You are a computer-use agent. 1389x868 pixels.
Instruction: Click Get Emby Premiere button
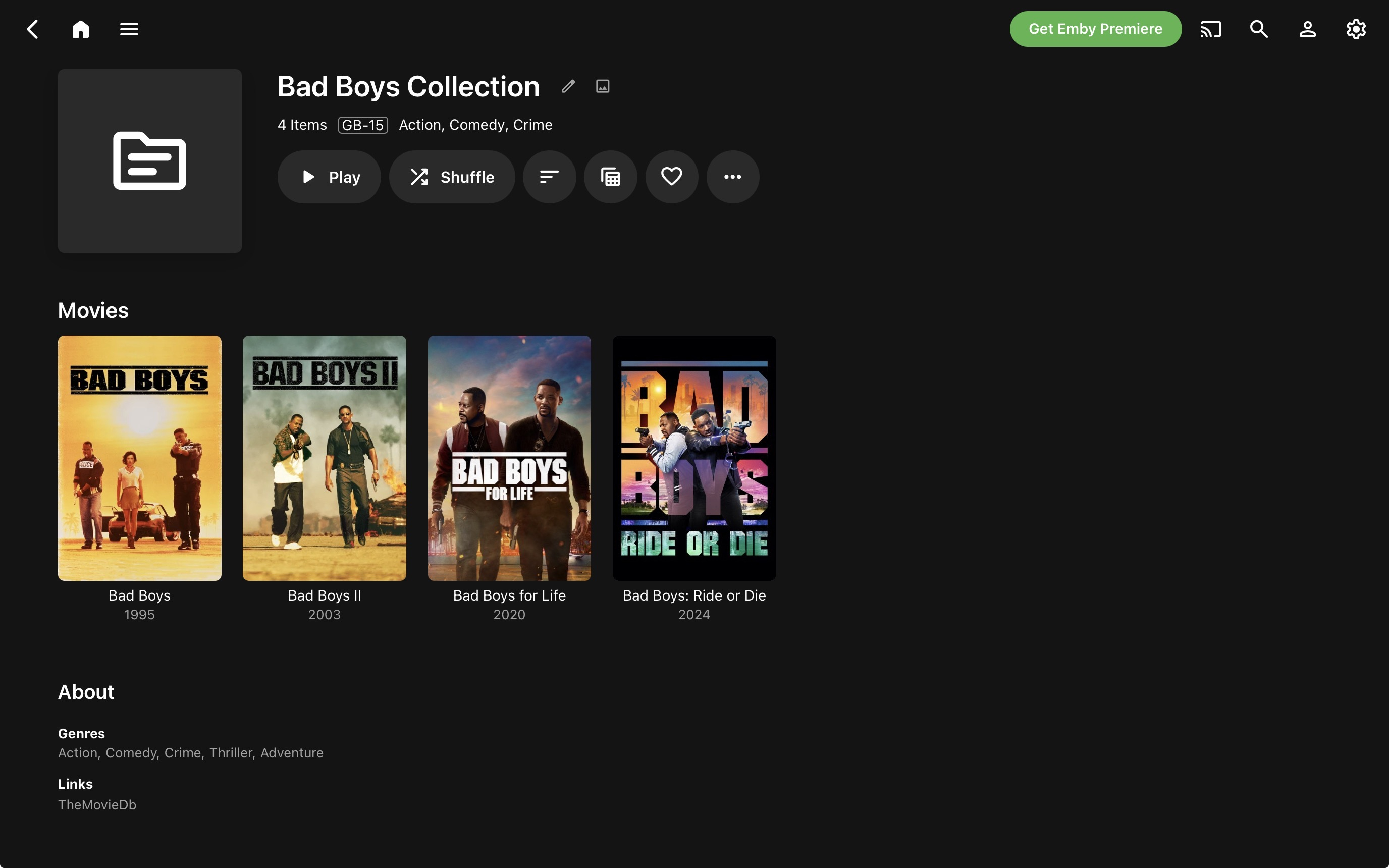tap(1095, 29)
